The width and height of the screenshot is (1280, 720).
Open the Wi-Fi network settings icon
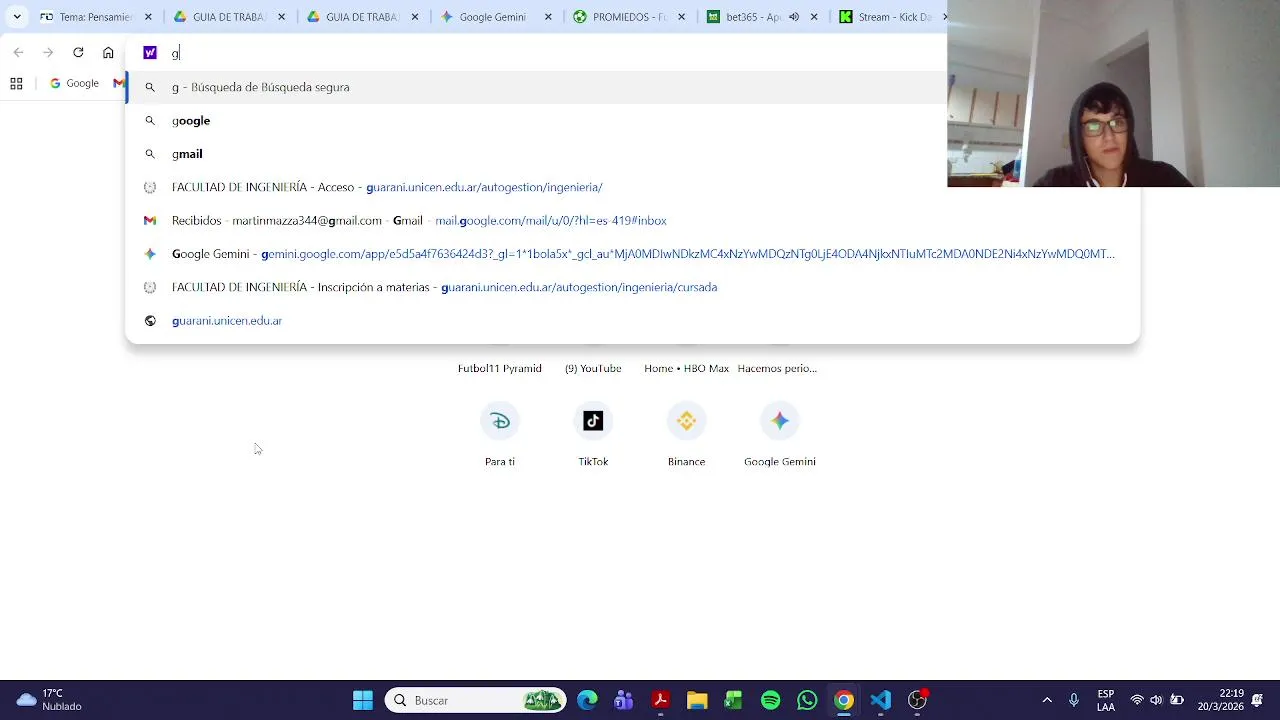(x=1137, y=700)
